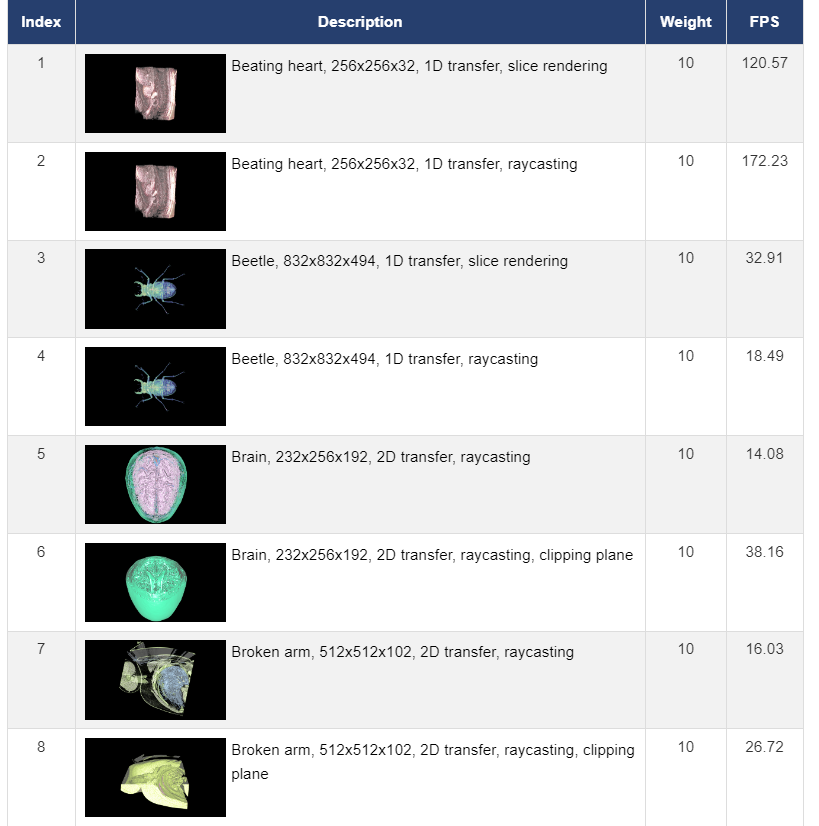Viewport: 819px width, 826px height.
Task: View the brain raycasting preview image
Action: (x=155, y=484)
